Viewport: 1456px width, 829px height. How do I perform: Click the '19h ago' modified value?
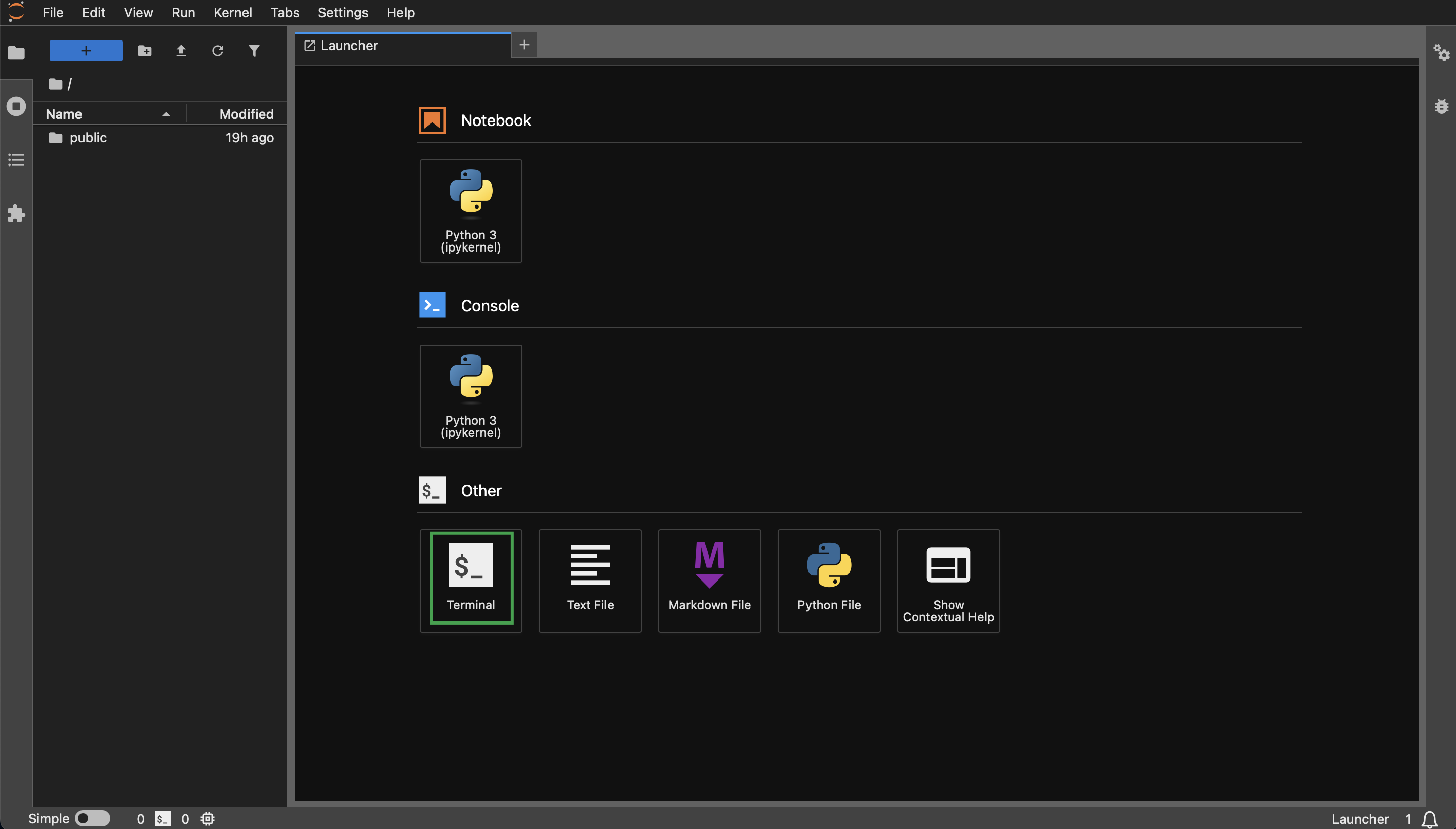tap(250, 138)
